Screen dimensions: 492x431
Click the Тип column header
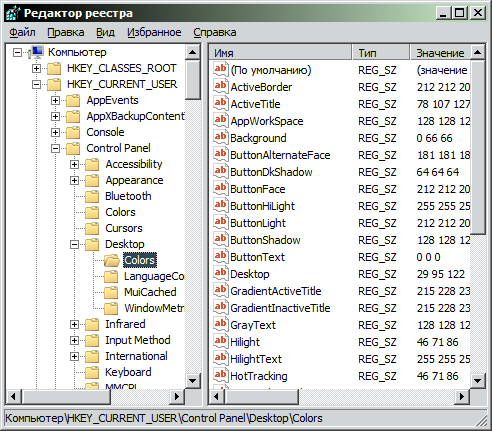381,53
